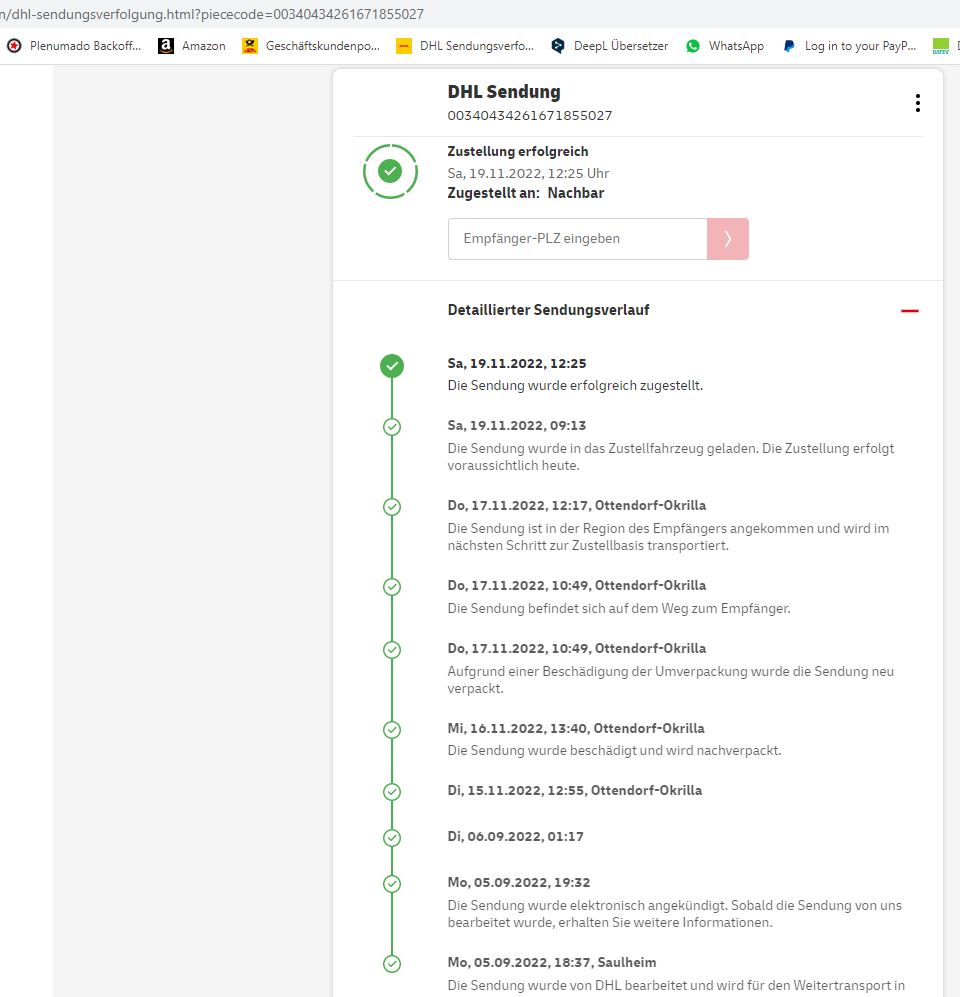Click the Amazon favicon

click(x=165, y=46)
